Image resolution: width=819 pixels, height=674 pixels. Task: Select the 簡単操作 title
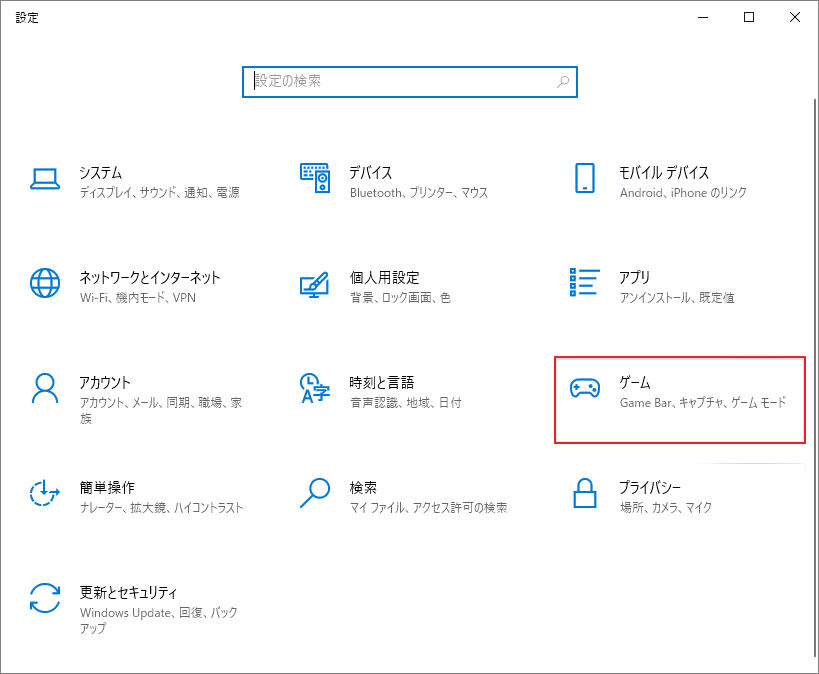coord(107,487)
